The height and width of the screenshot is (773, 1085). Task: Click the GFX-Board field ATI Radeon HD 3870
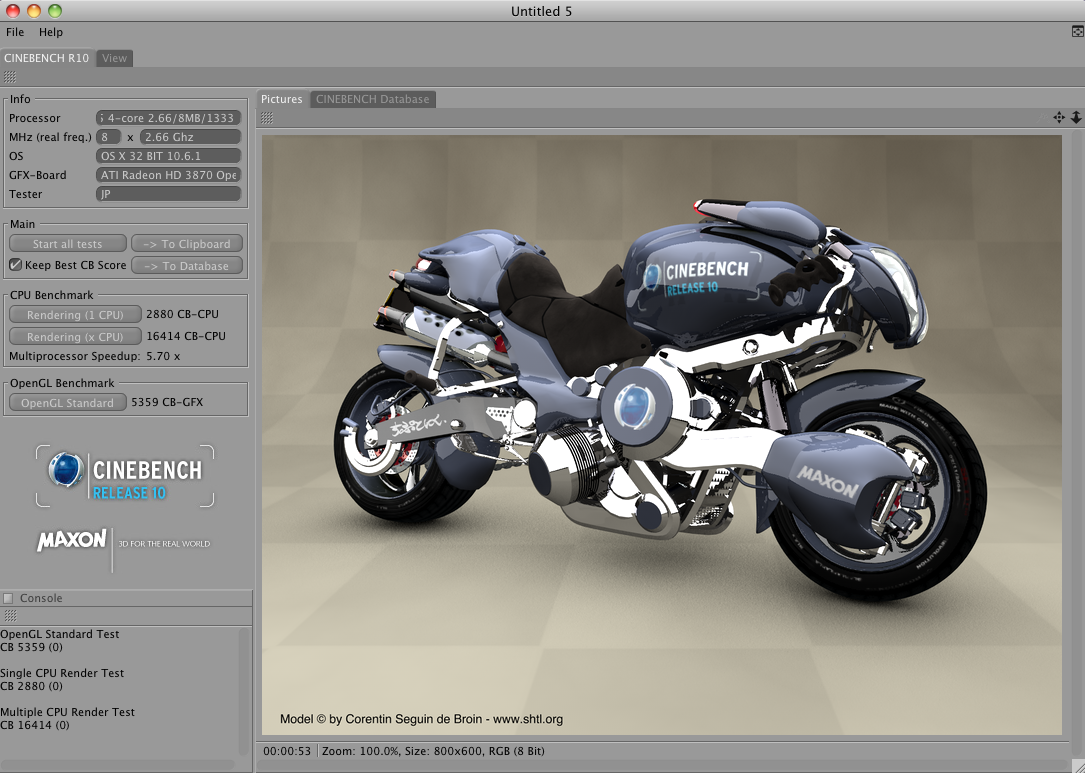[x=168, y=175]
